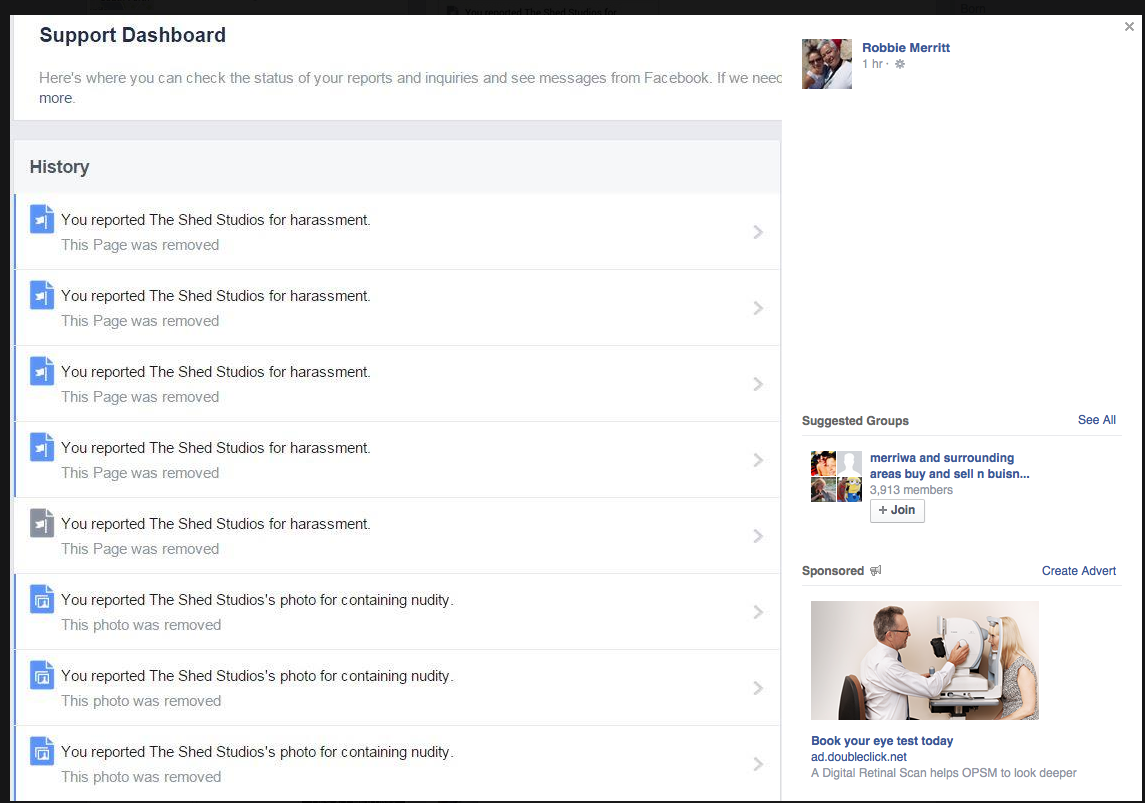Expand the topmost harassment report using its chevron
Image resolution: width=1145 pixels, height=803 pixels.
[x=758, y=232]
